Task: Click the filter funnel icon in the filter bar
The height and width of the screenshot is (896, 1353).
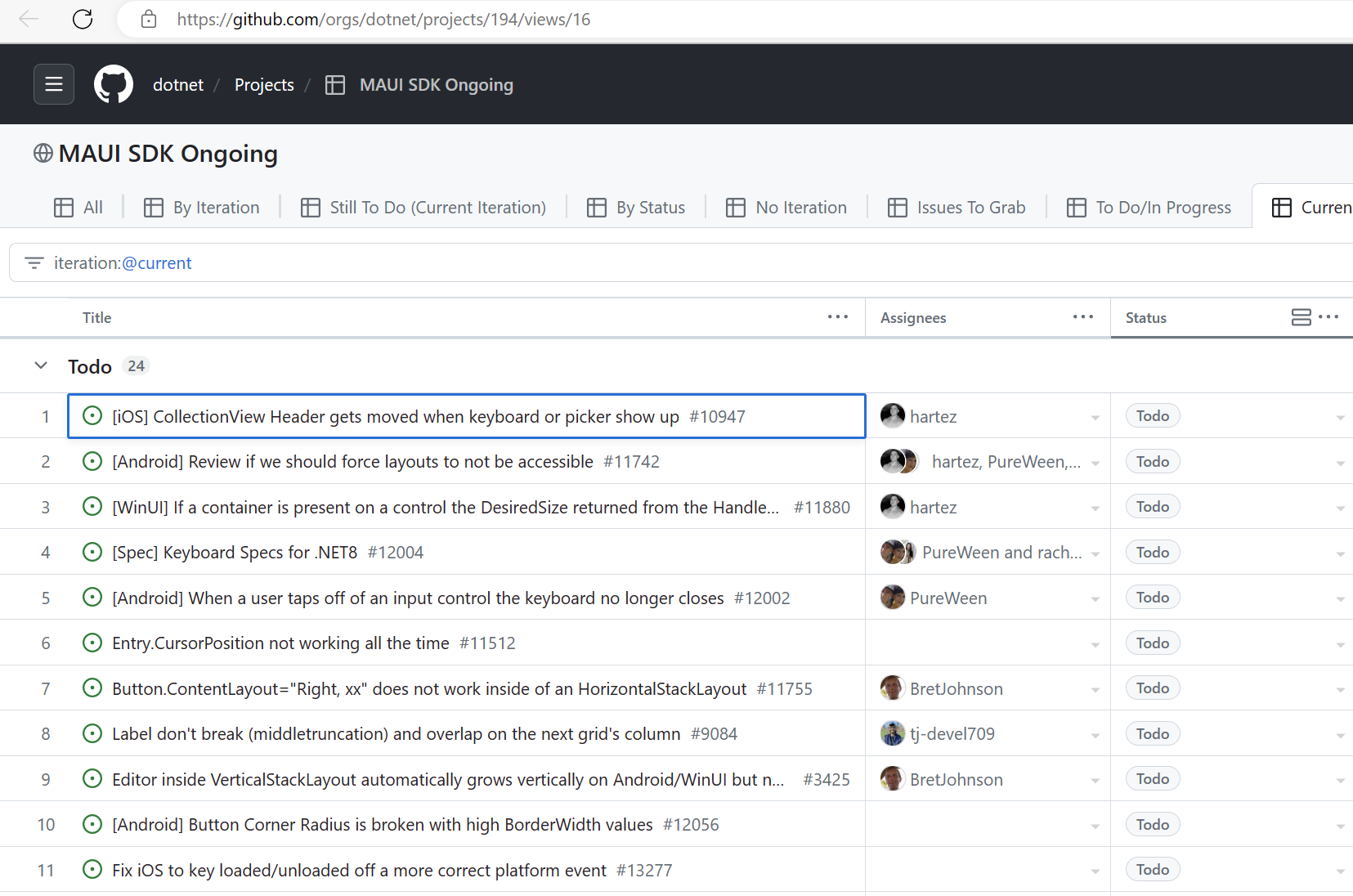Action: point(34,262)
